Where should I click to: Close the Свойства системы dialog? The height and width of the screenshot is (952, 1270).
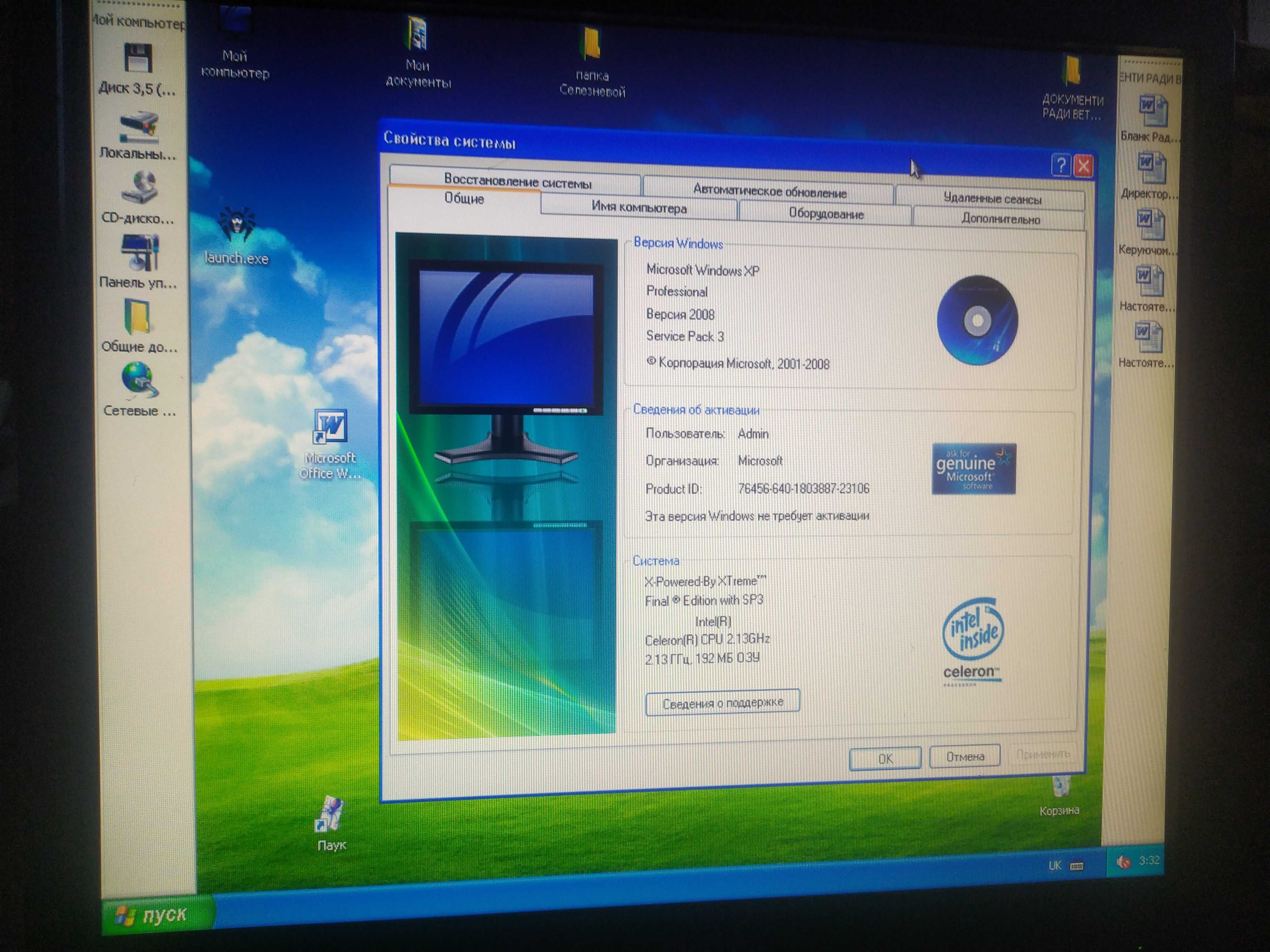[1083, 166]
